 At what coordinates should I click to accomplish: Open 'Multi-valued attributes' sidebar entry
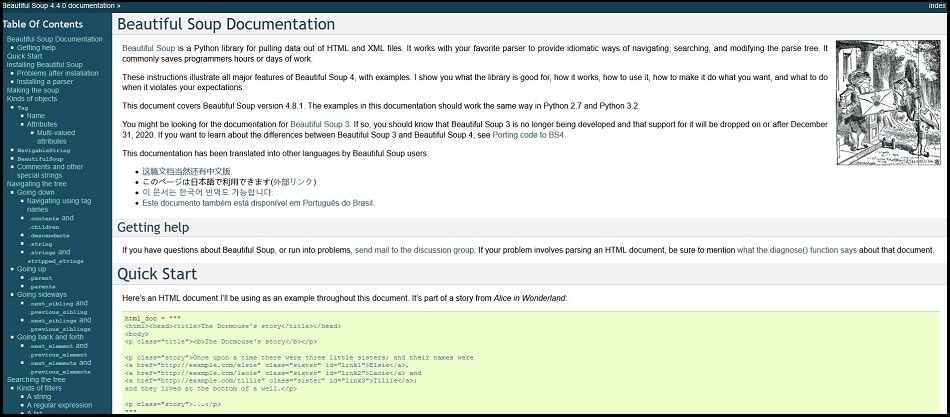tap(56, 136)
